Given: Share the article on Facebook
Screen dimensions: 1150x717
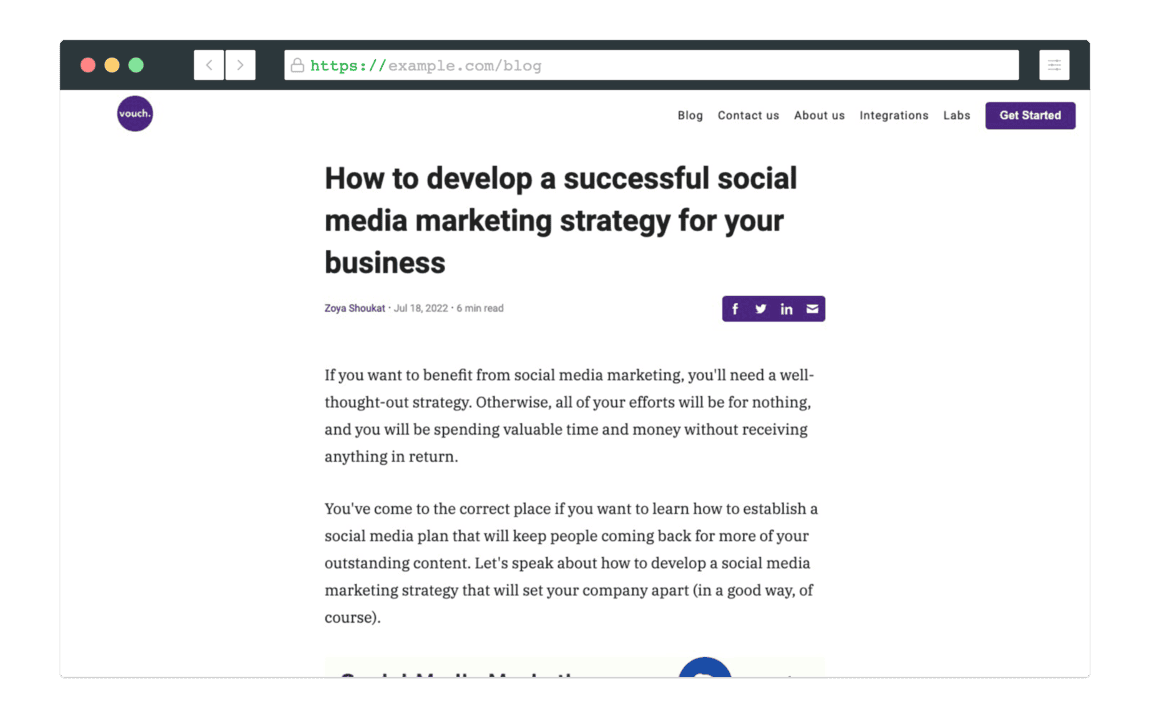Looking at the screenshot, I should 735,309.
